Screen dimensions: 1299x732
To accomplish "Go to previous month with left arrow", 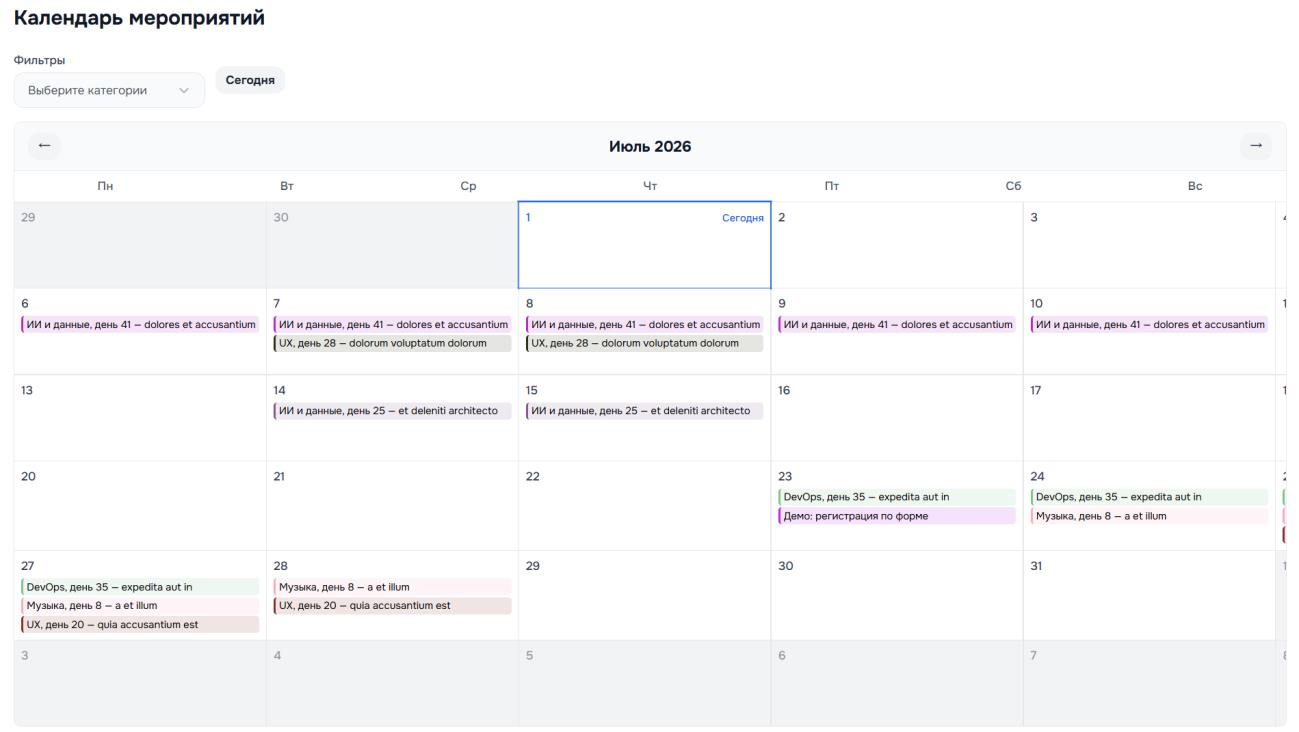I will pos(44,146).
